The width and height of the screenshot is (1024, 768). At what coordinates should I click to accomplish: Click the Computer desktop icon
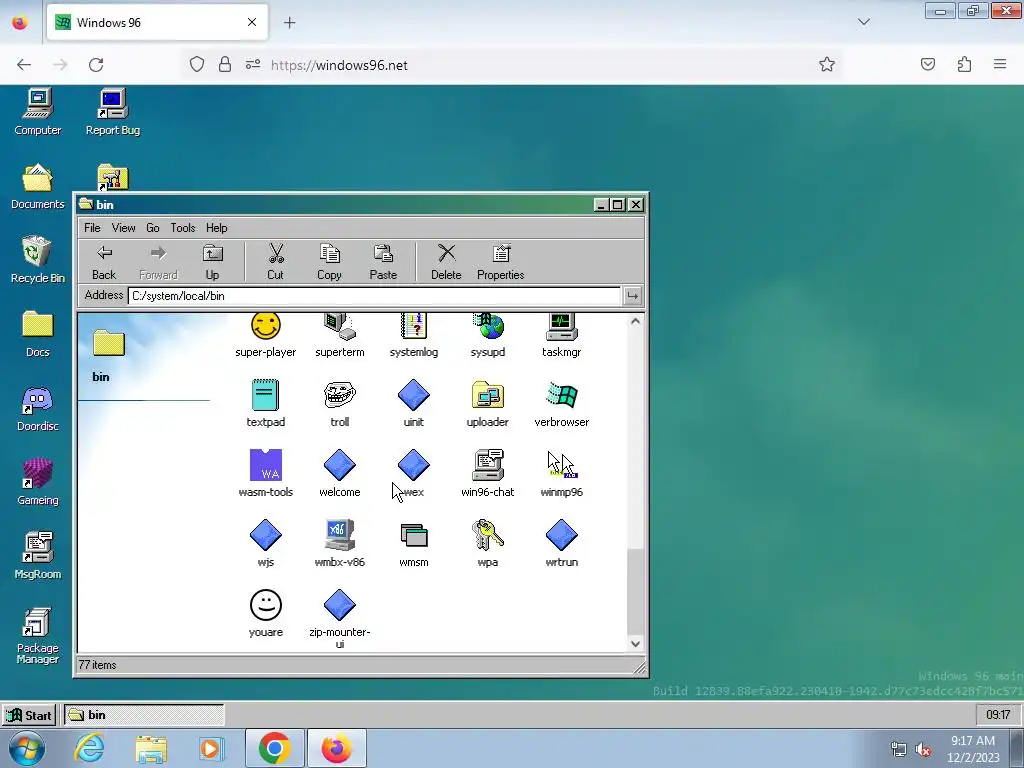click(38, 111)
